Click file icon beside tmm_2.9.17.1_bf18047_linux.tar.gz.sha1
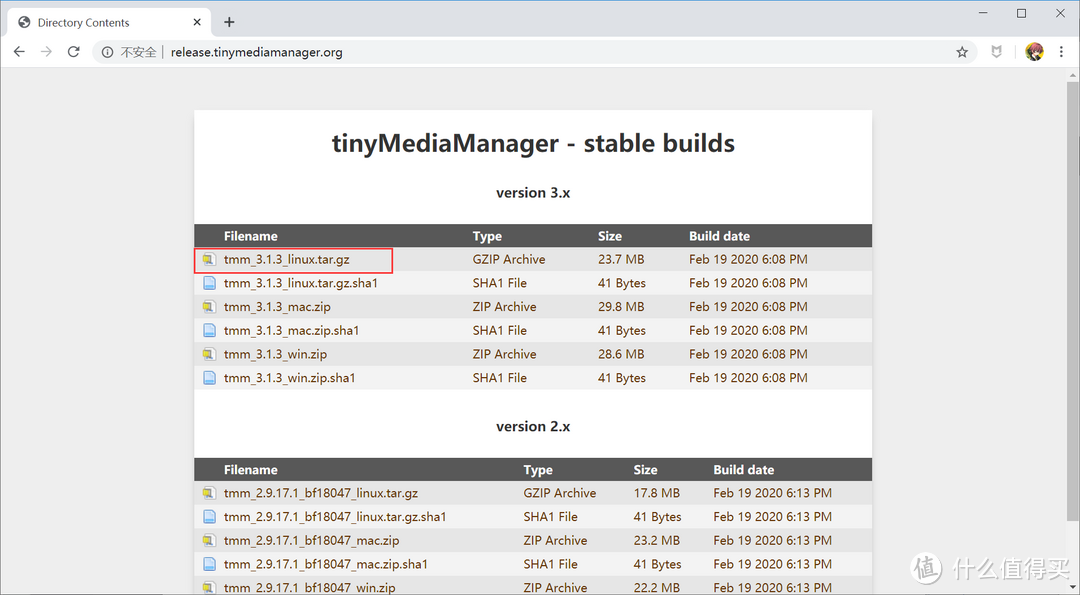 [209, 516]
